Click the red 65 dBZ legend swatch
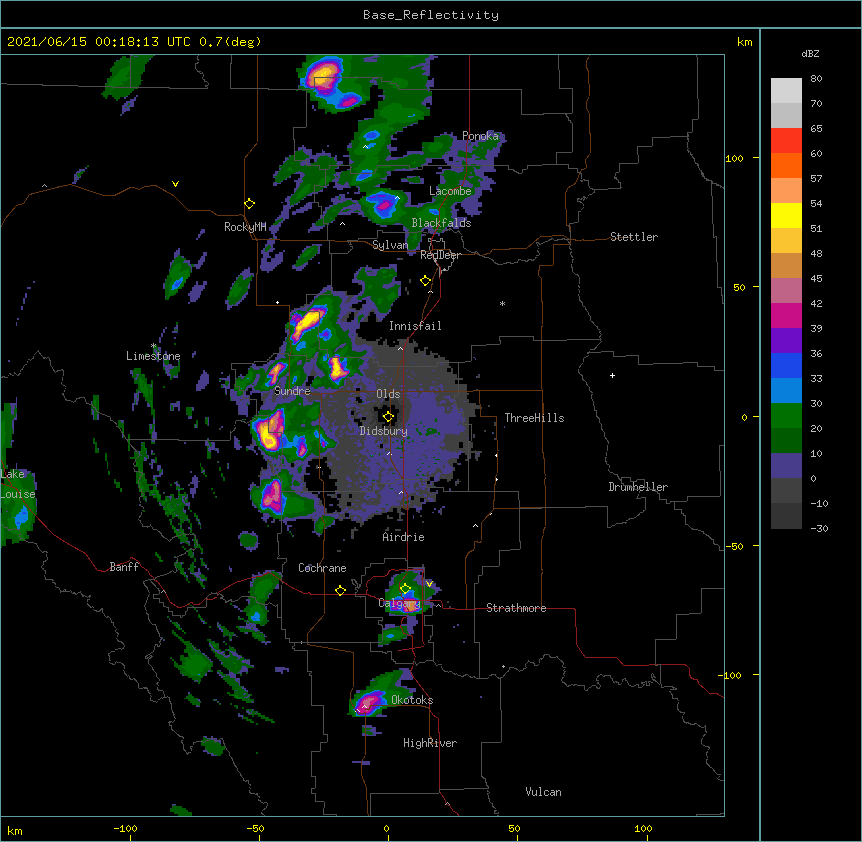The height and width of the screenshot is (842, 862). click(x=786, y=140)
